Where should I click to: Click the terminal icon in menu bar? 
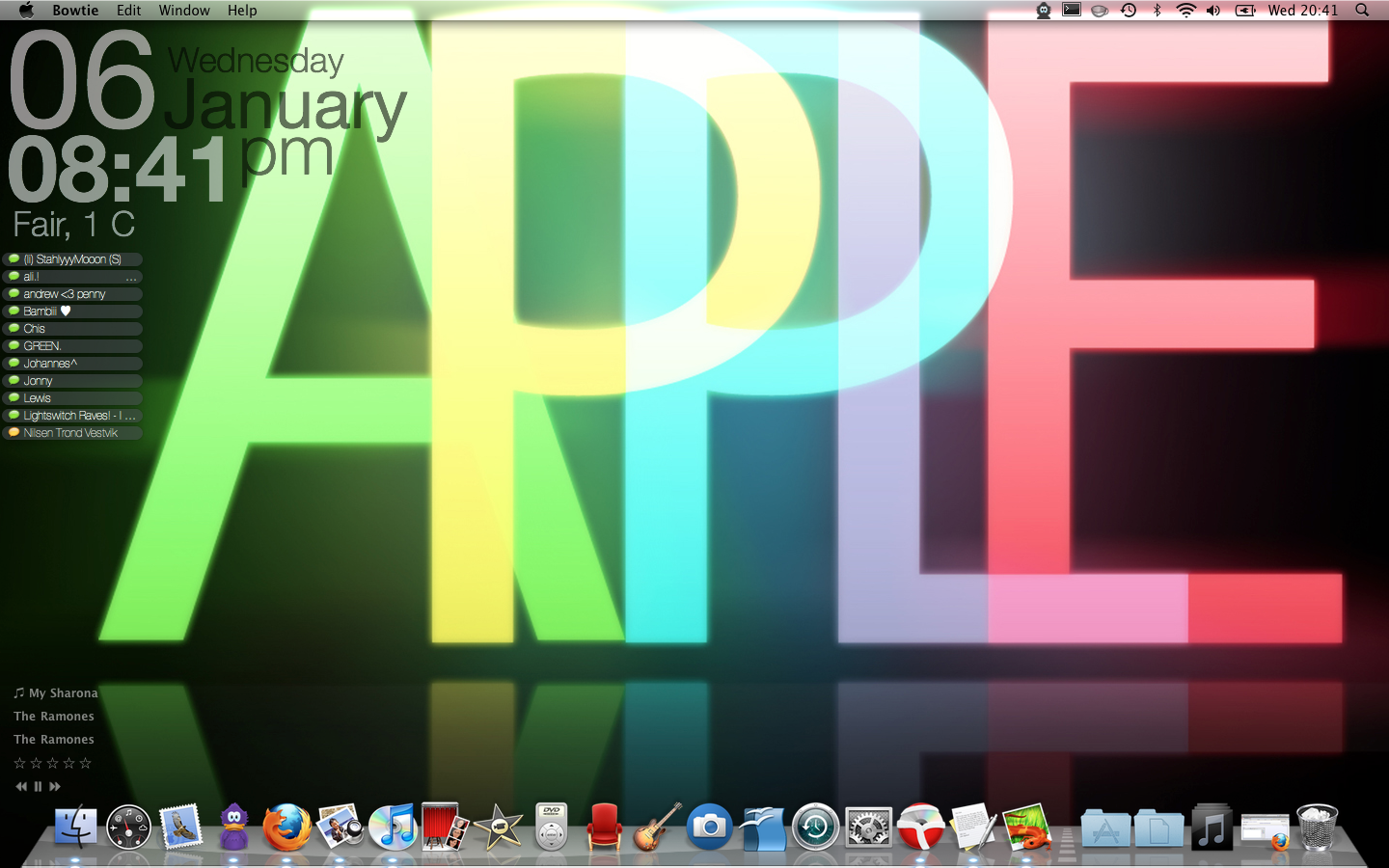click(x=1072, y=10)
